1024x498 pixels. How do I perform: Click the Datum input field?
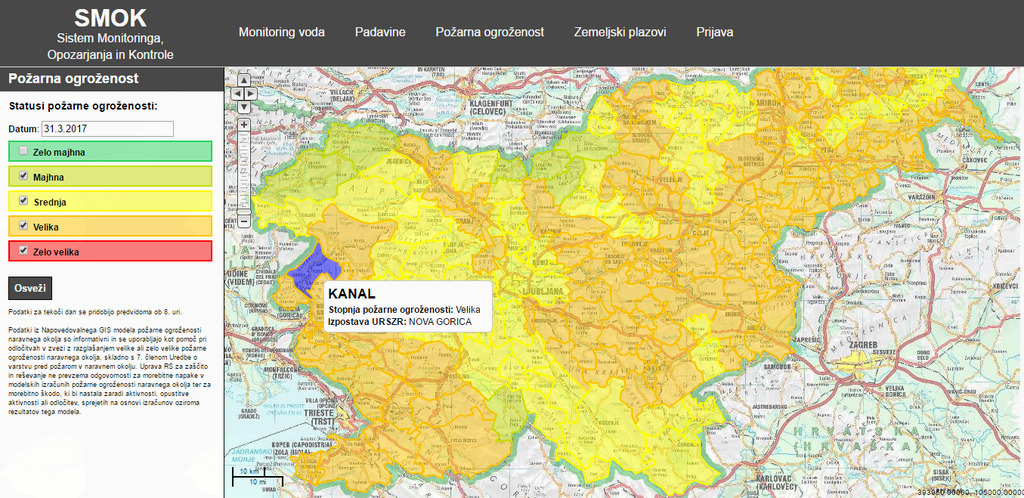(107, 129)
